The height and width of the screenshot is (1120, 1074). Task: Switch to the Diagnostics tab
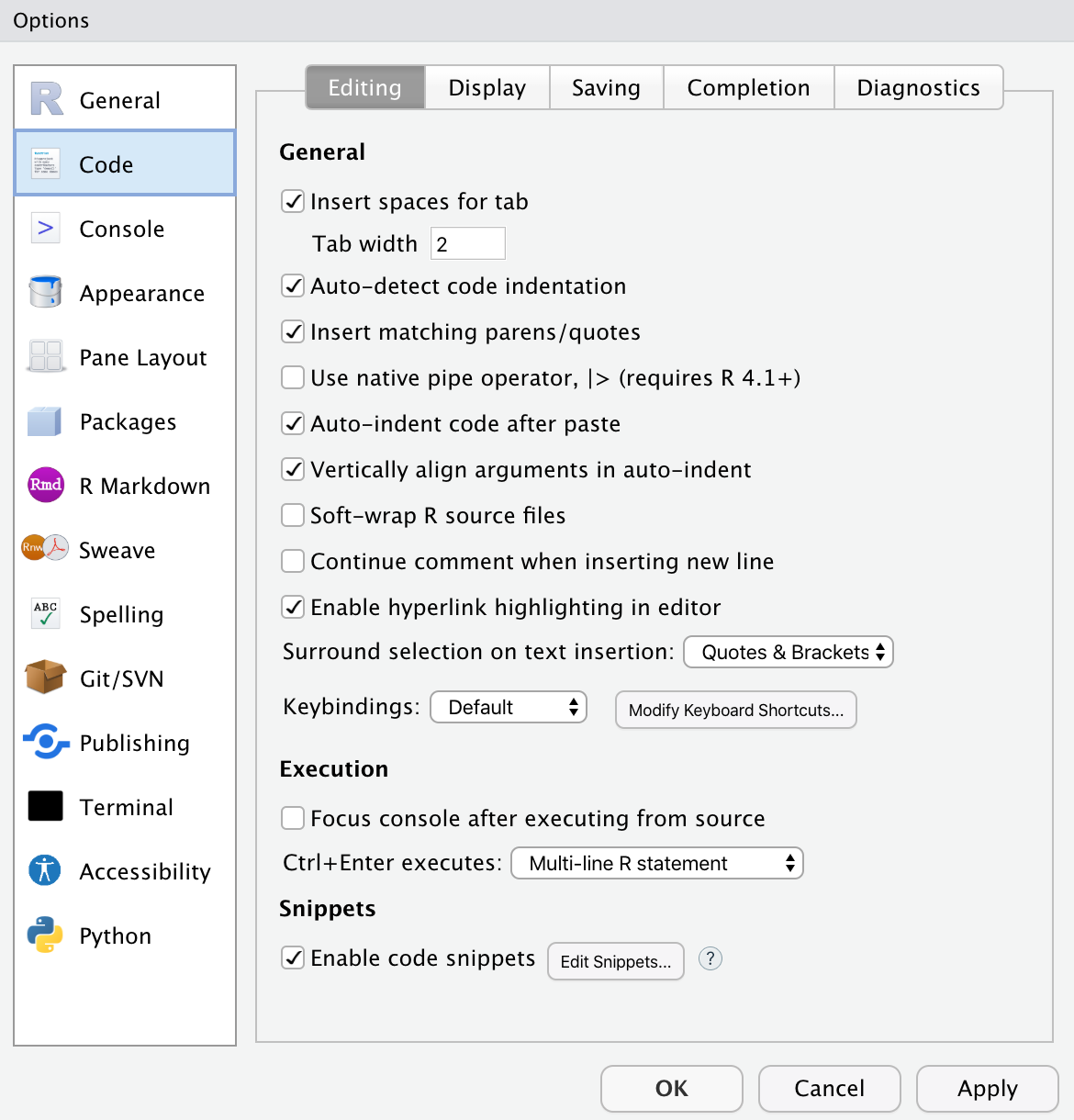tap(919, 87)
